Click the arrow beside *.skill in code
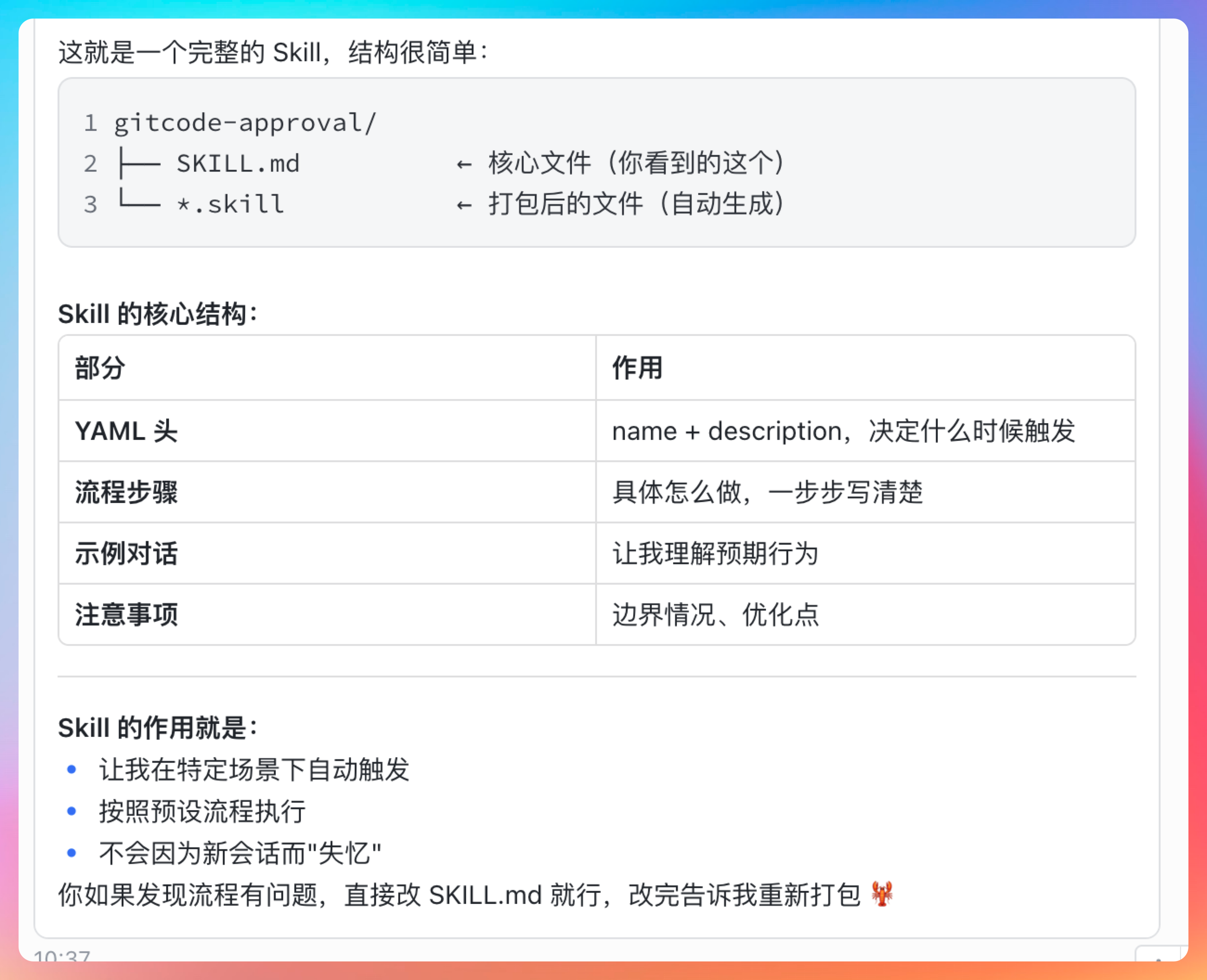The image size is (1207, 980). click(x=464, y=205)
